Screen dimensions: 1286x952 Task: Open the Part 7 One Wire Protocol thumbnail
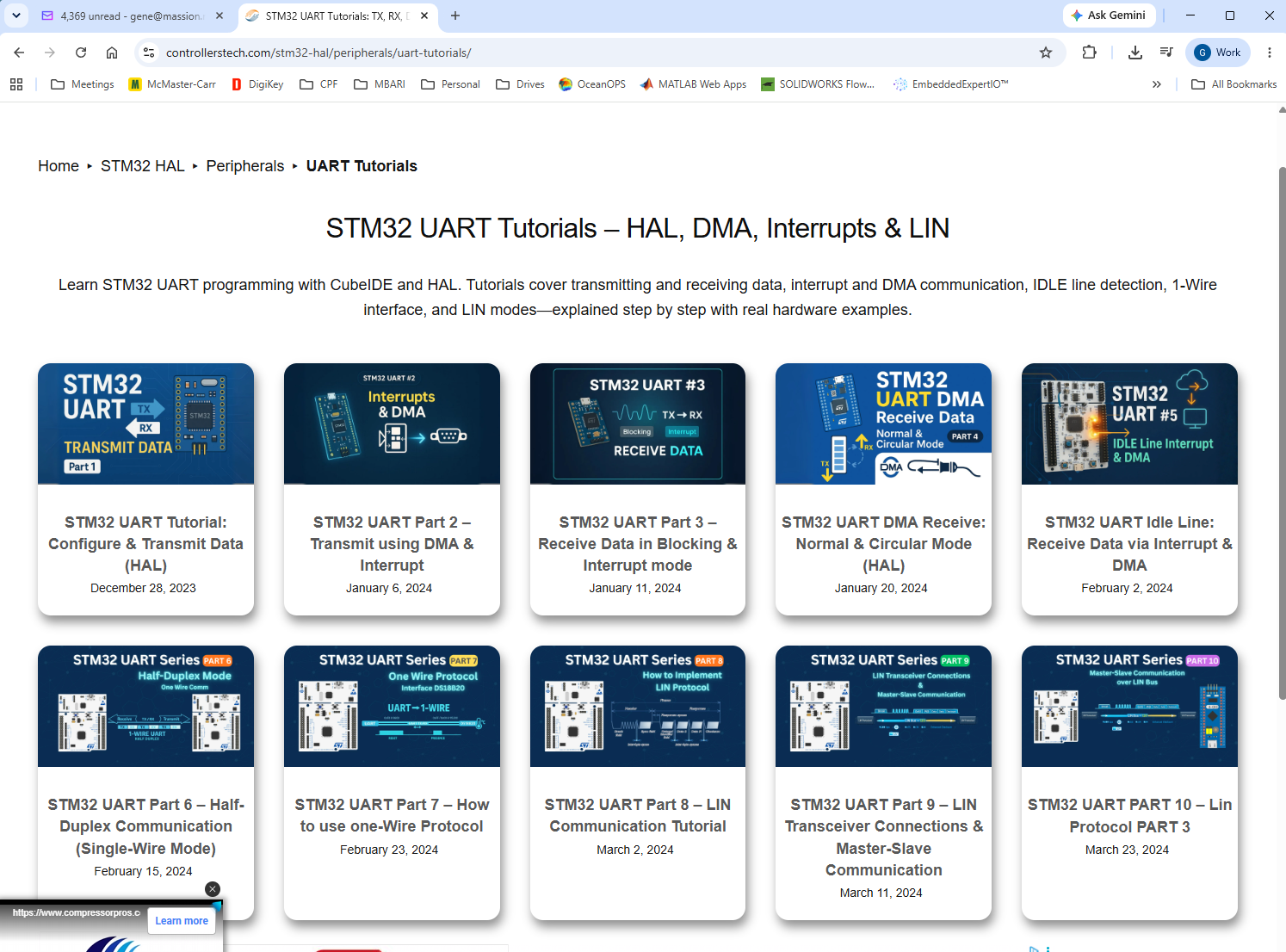tap(392, 706)
